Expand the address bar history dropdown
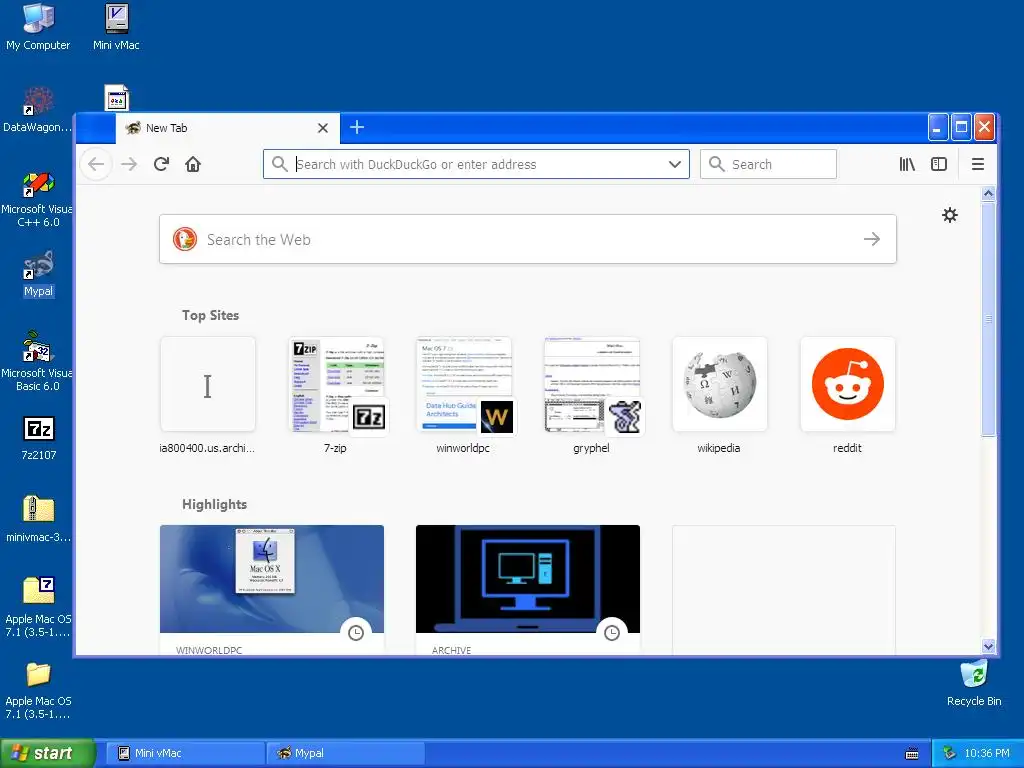This screenshot has height=768, width=1024. point(675,164)
